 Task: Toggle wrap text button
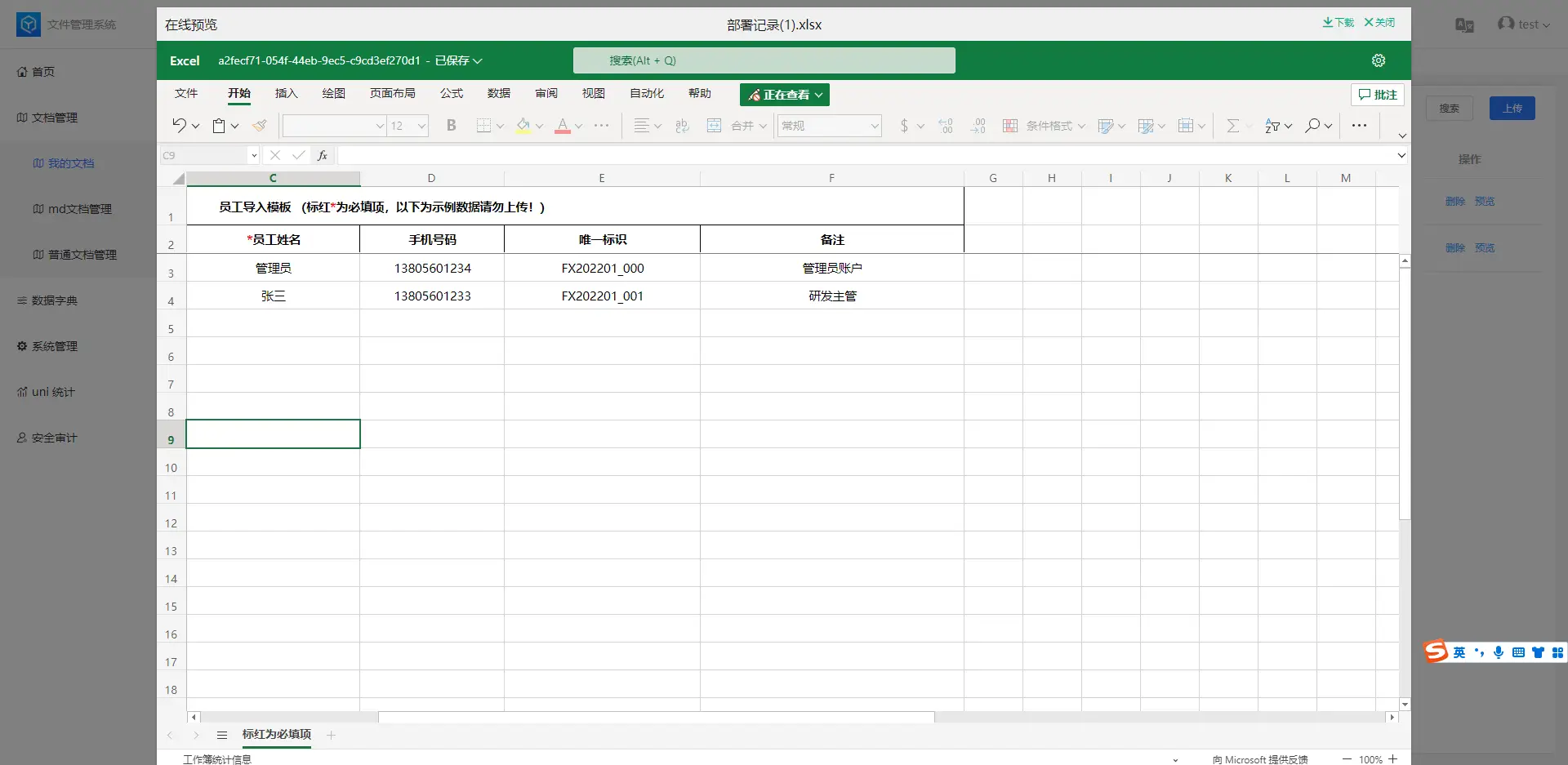click(682, 126)
